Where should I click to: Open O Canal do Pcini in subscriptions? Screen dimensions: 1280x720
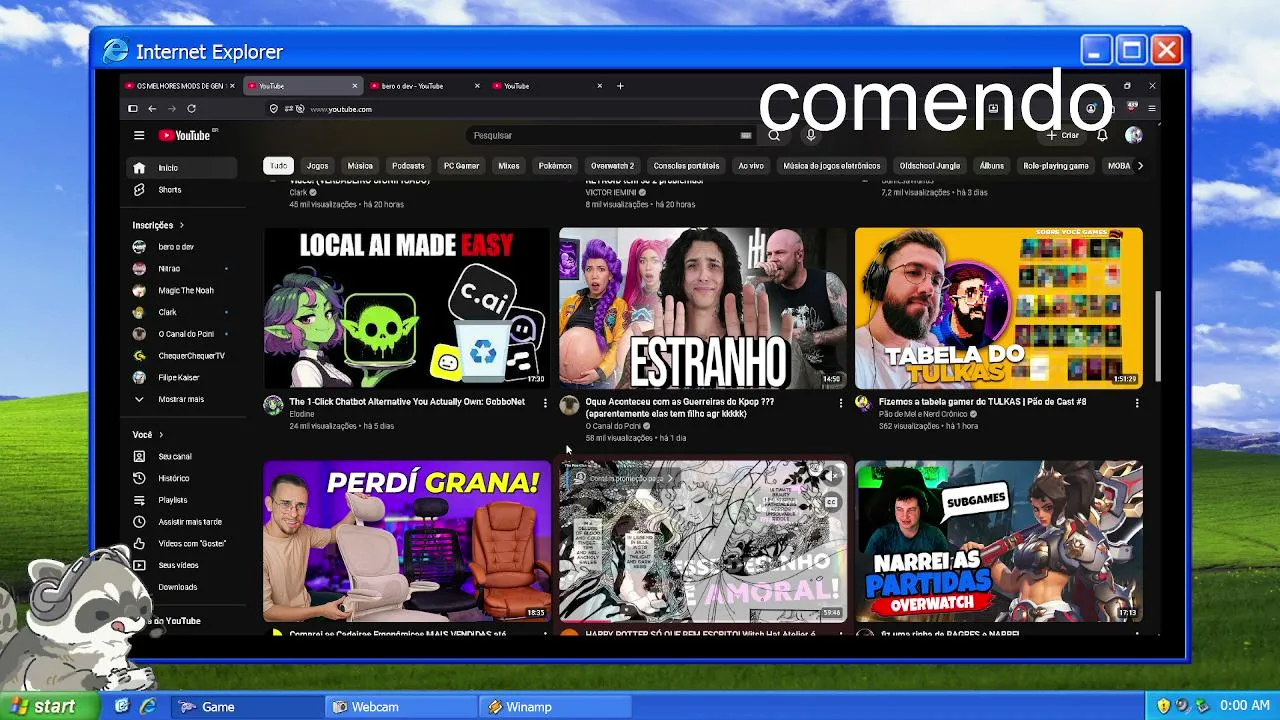tap(181, 334)
